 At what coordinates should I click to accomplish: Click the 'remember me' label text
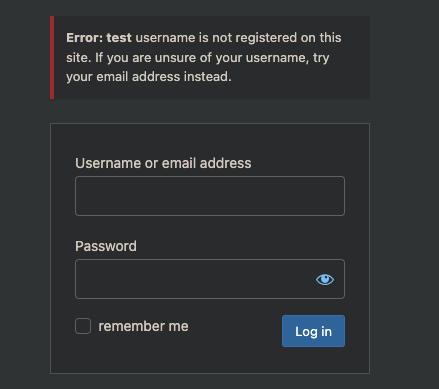tap(143, 326)
